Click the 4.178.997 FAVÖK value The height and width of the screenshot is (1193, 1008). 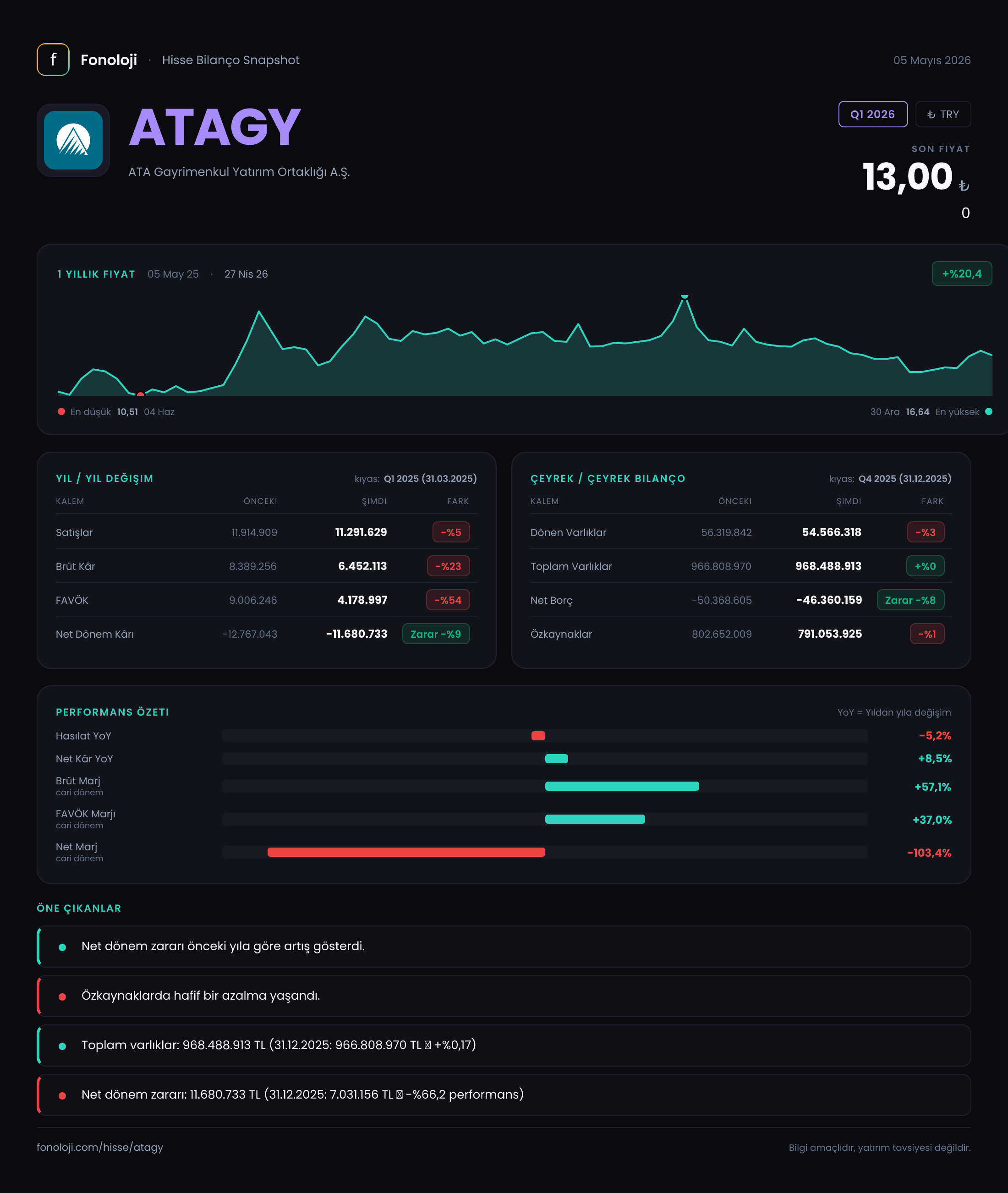pos(362,600)
